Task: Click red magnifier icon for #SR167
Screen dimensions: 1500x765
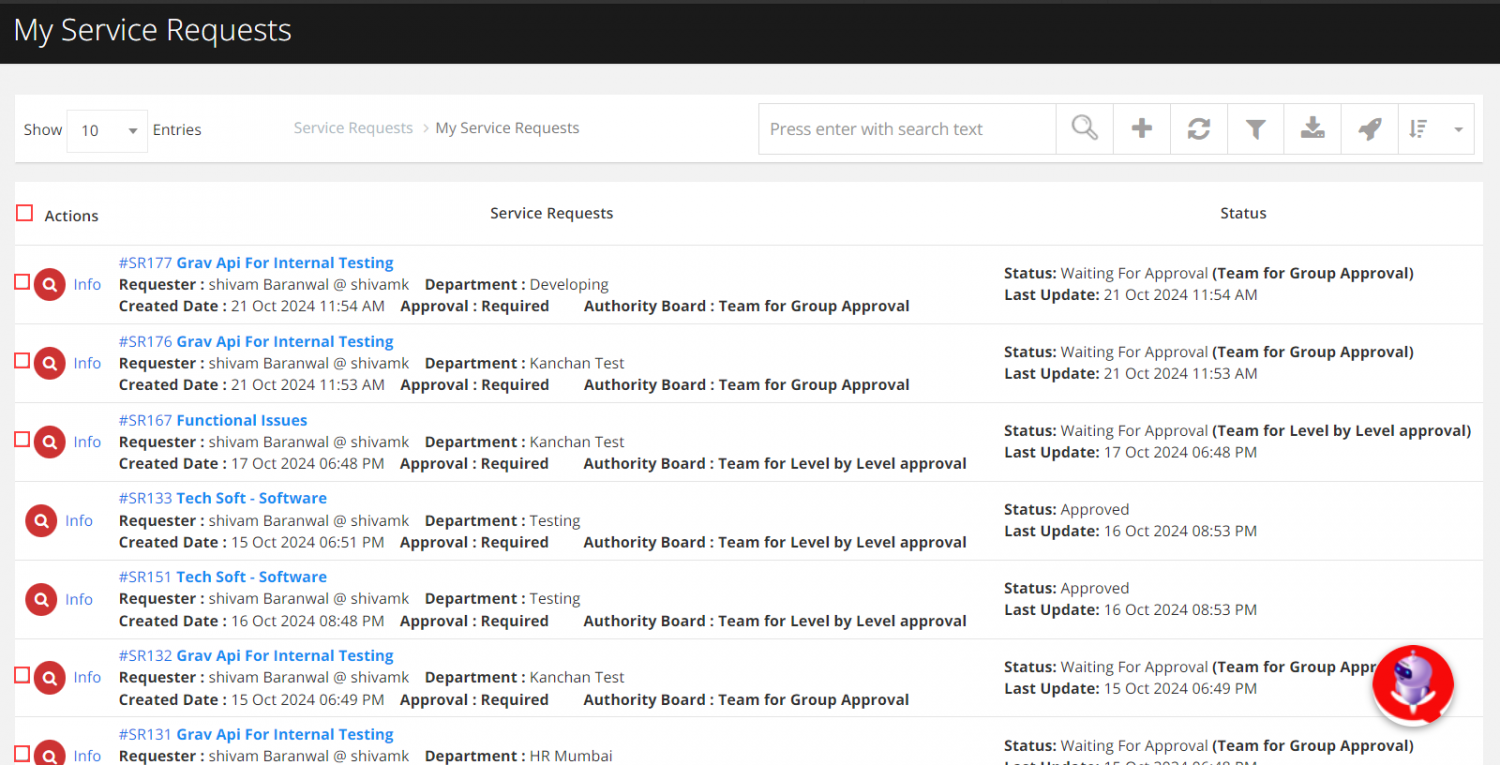Action: click(50, 442)
